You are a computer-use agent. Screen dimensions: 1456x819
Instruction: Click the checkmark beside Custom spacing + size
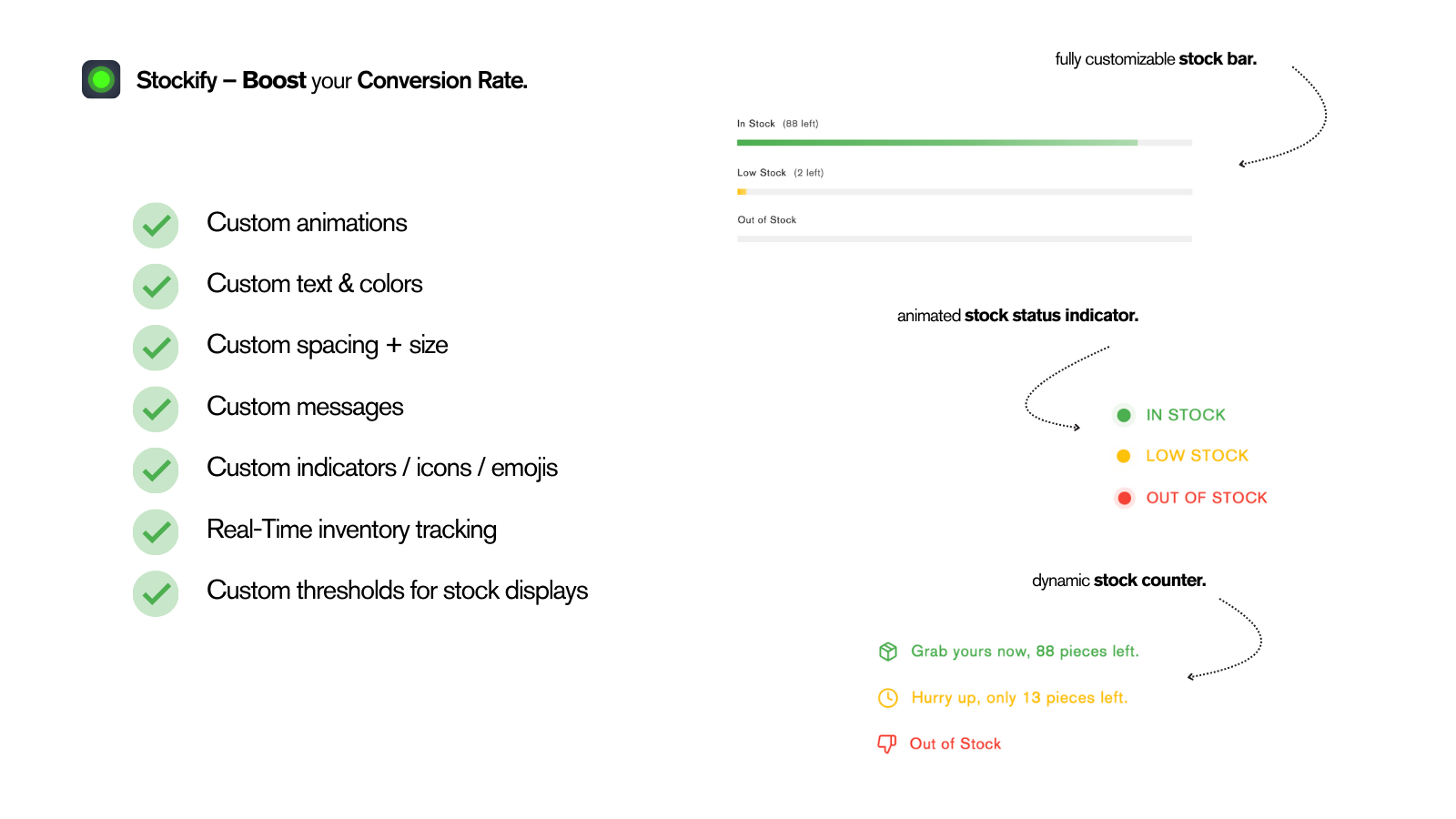coord(156,348)
